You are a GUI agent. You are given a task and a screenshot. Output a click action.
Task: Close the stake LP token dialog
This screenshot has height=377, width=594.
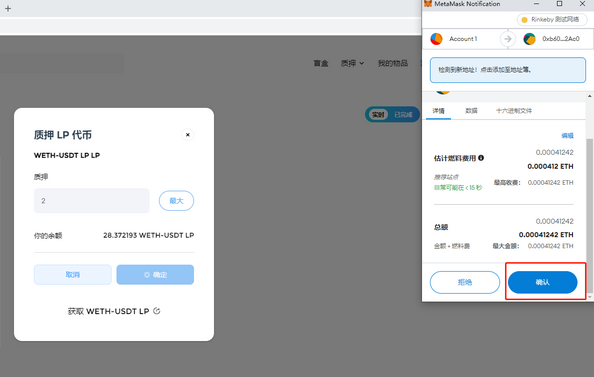tap(188, 135)
